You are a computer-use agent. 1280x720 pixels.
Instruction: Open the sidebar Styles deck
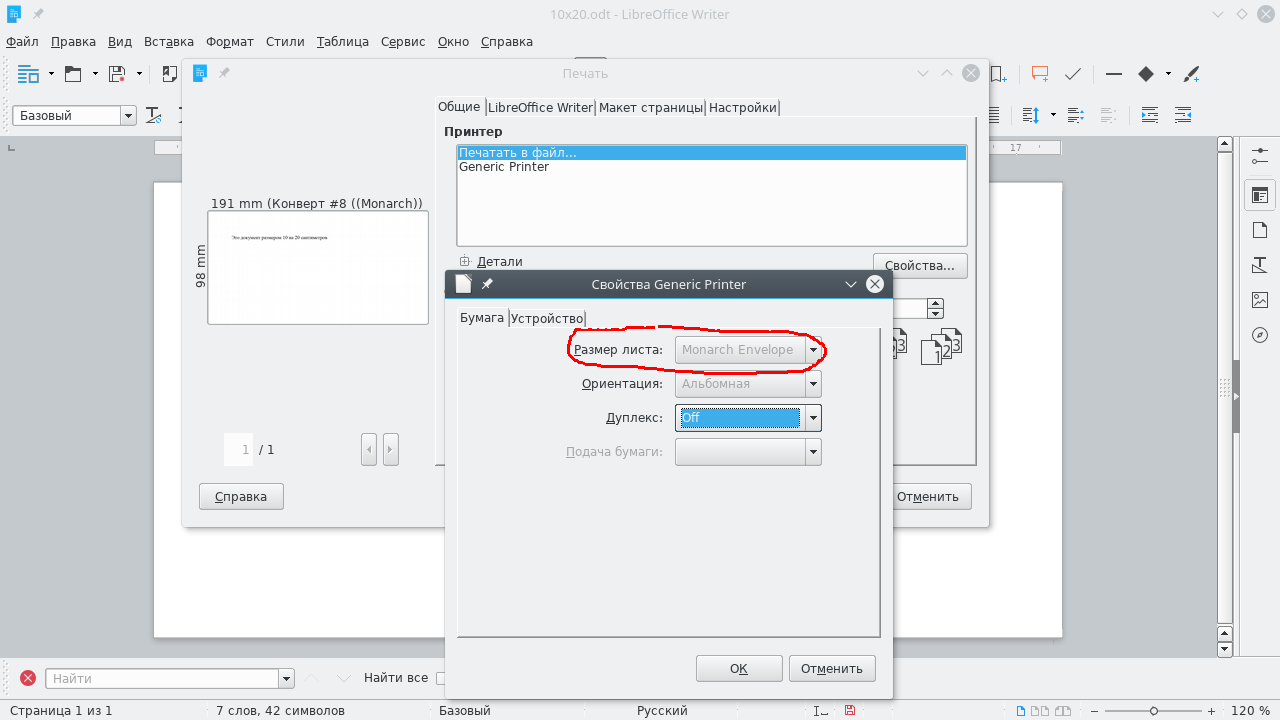1259,265
